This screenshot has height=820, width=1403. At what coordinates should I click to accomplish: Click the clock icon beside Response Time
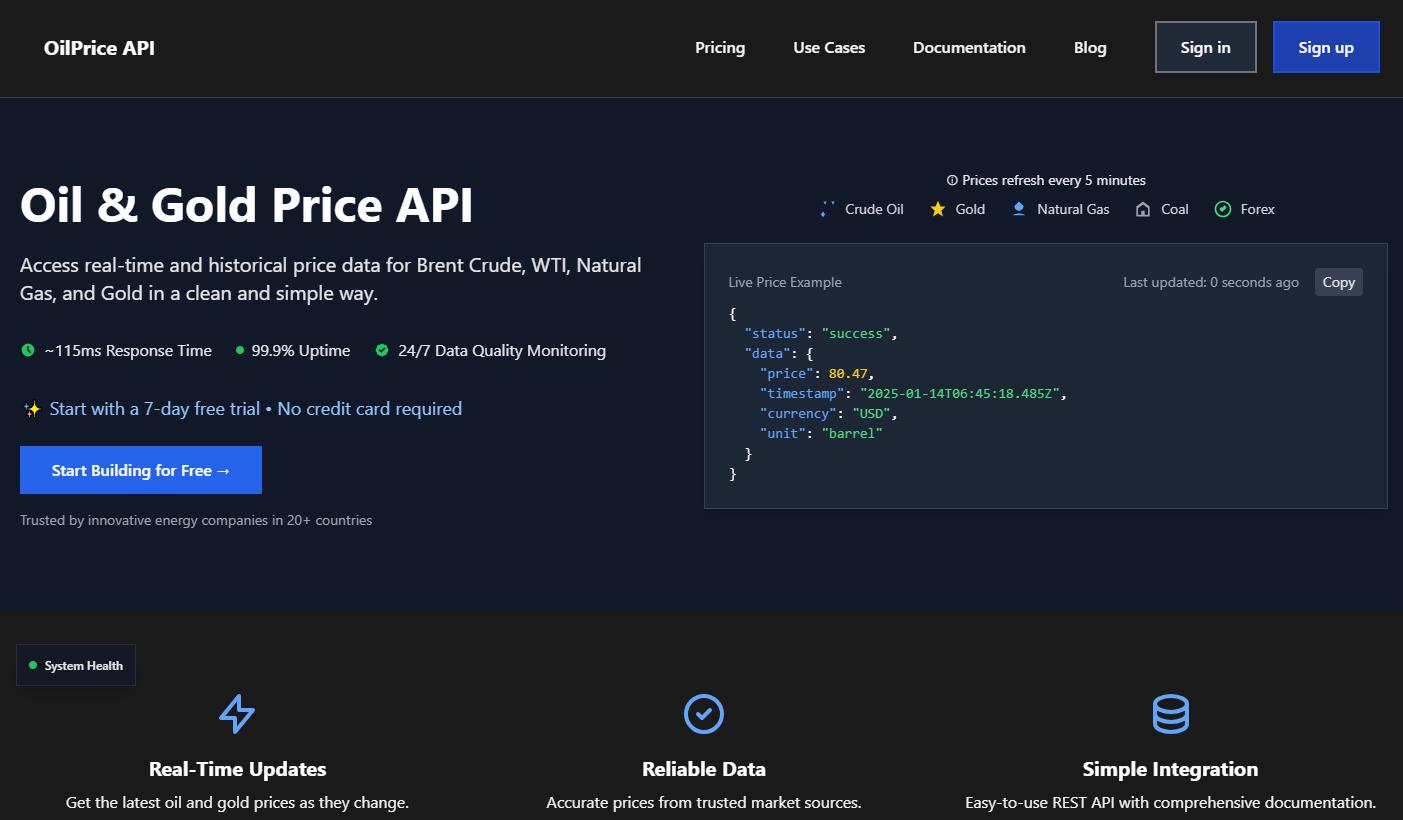pos(28,350)
